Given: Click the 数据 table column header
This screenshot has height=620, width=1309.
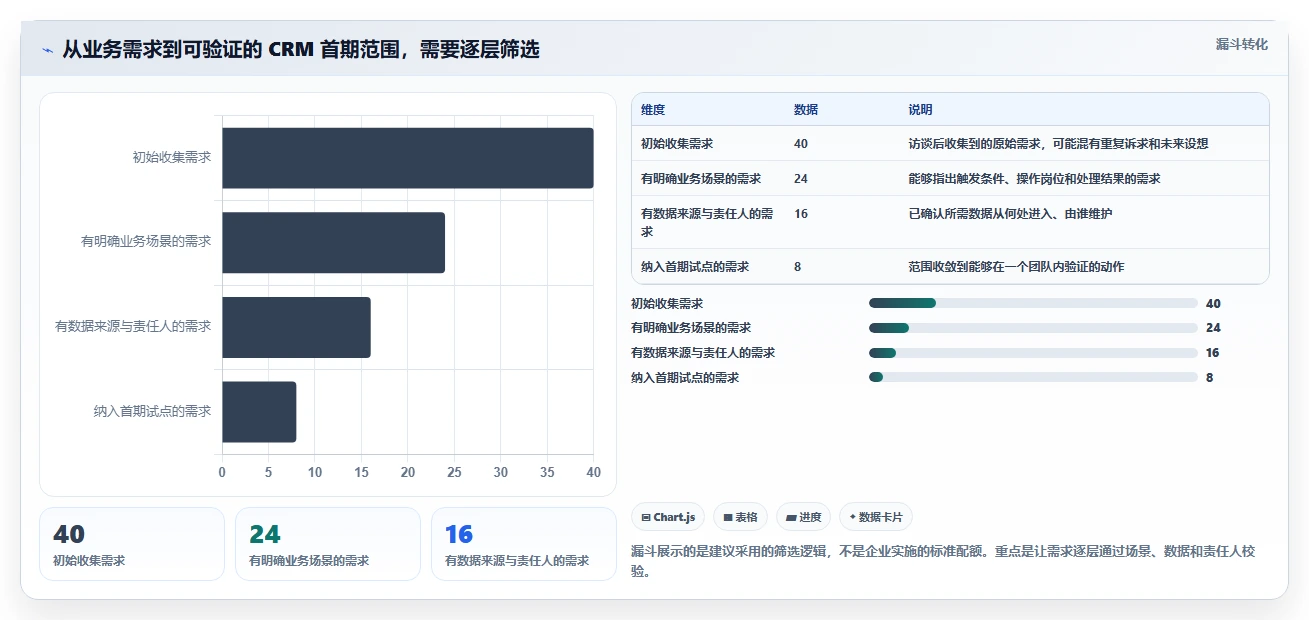Looking at the screenshot, I should pyautogui.click(x=806, y=110).
